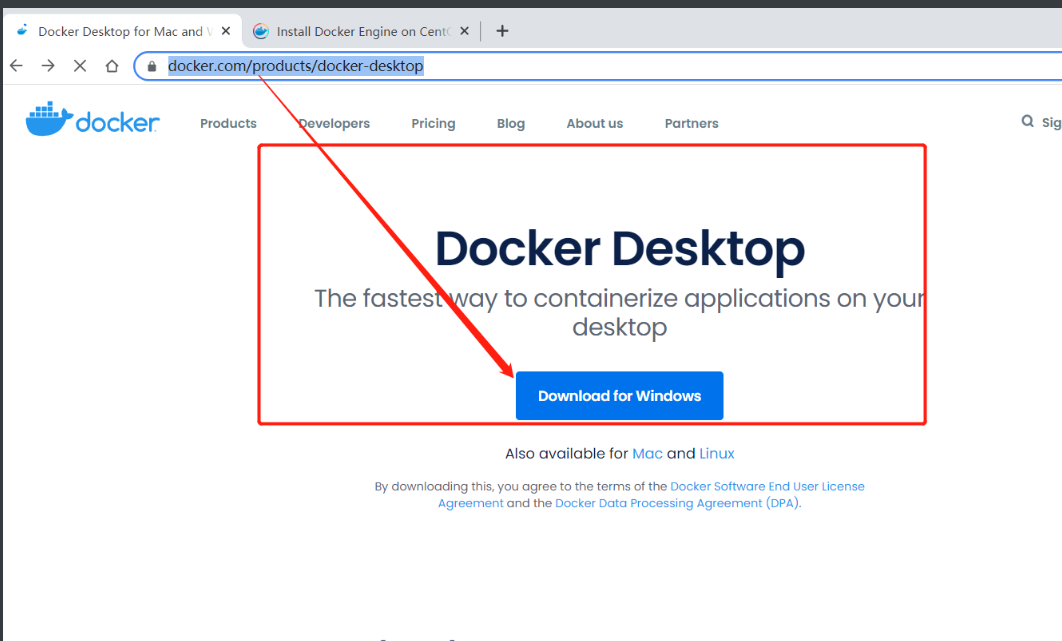The image size is (1062, 641).
Task: Stop page loading with the X button
Action: 80,66
